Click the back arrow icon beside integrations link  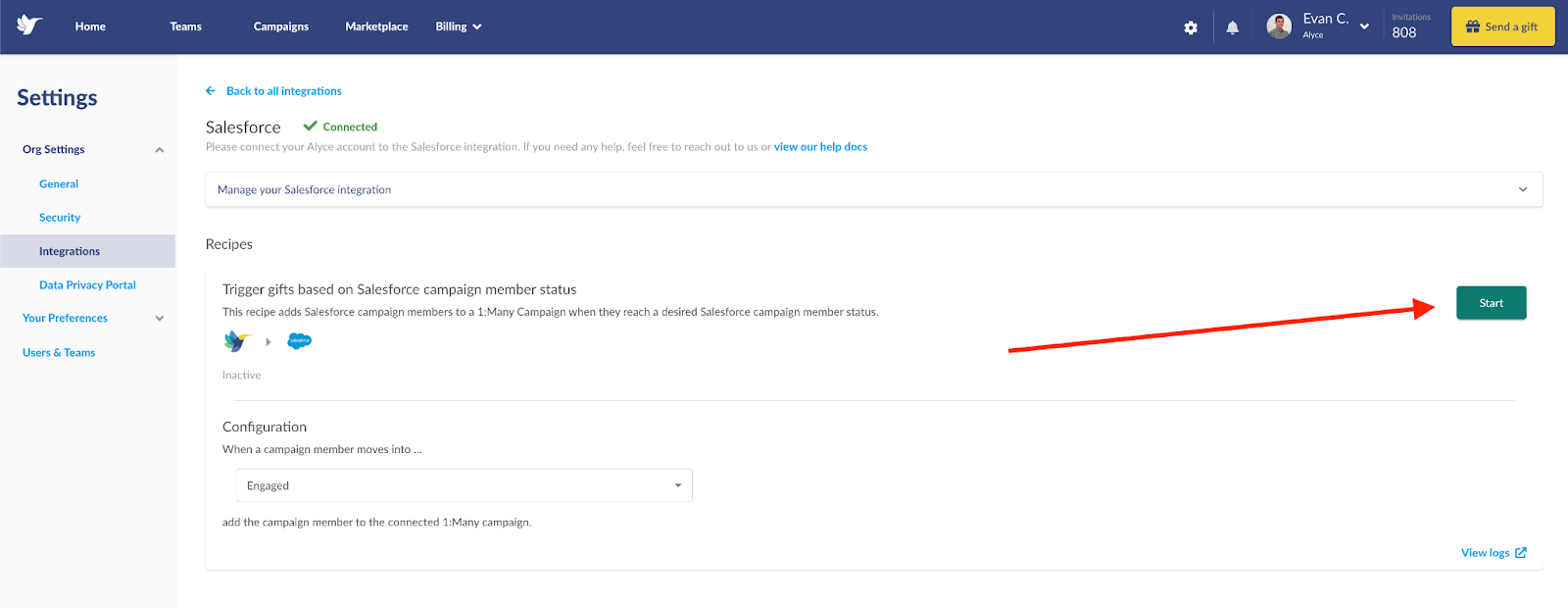click(211, 91)
